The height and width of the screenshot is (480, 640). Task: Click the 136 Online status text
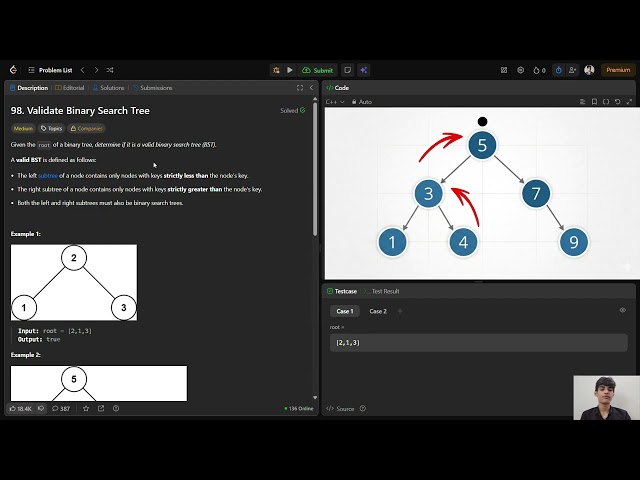pos(299,409)
